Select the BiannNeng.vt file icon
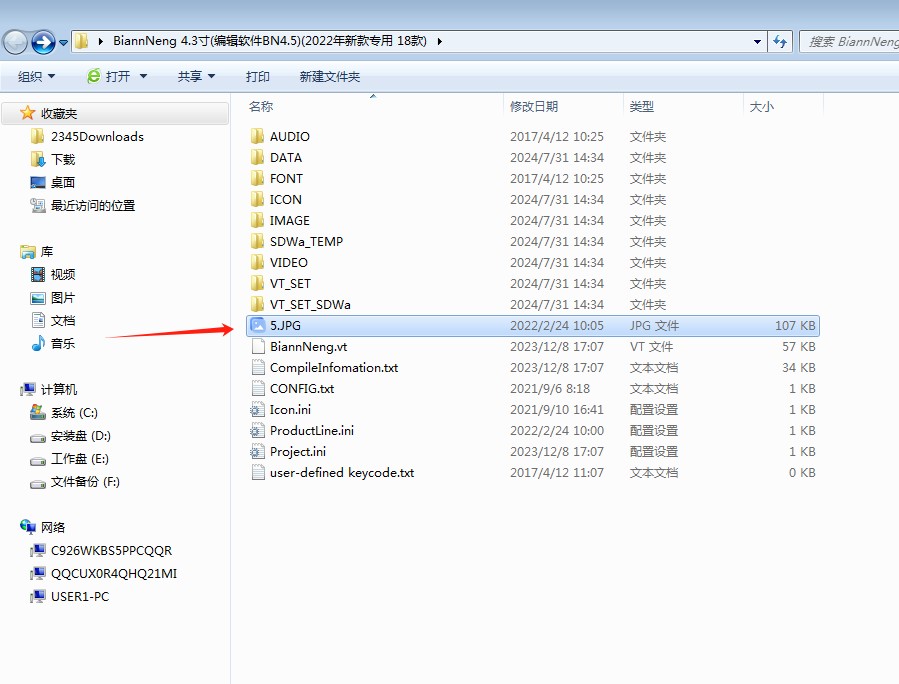The image size is (899, 684). 258,346
